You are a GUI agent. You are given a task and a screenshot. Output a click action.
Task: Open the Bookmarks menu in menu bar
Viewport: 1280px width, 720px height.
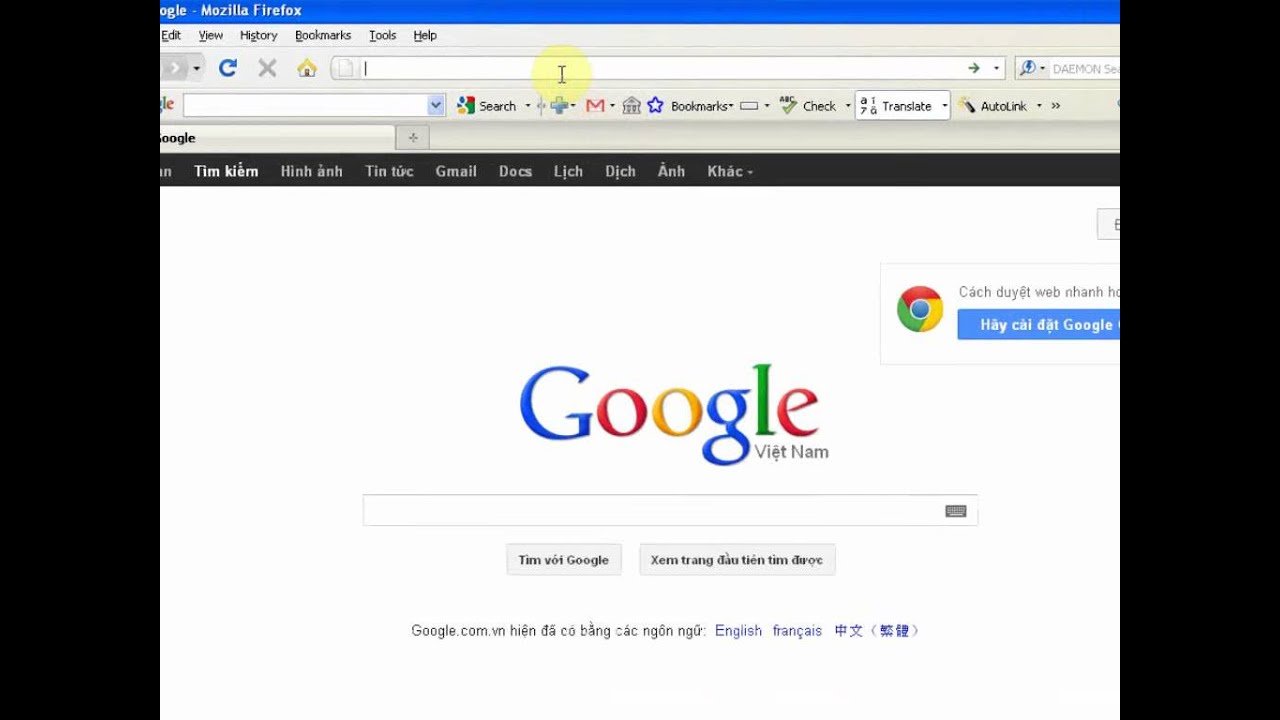323,35
